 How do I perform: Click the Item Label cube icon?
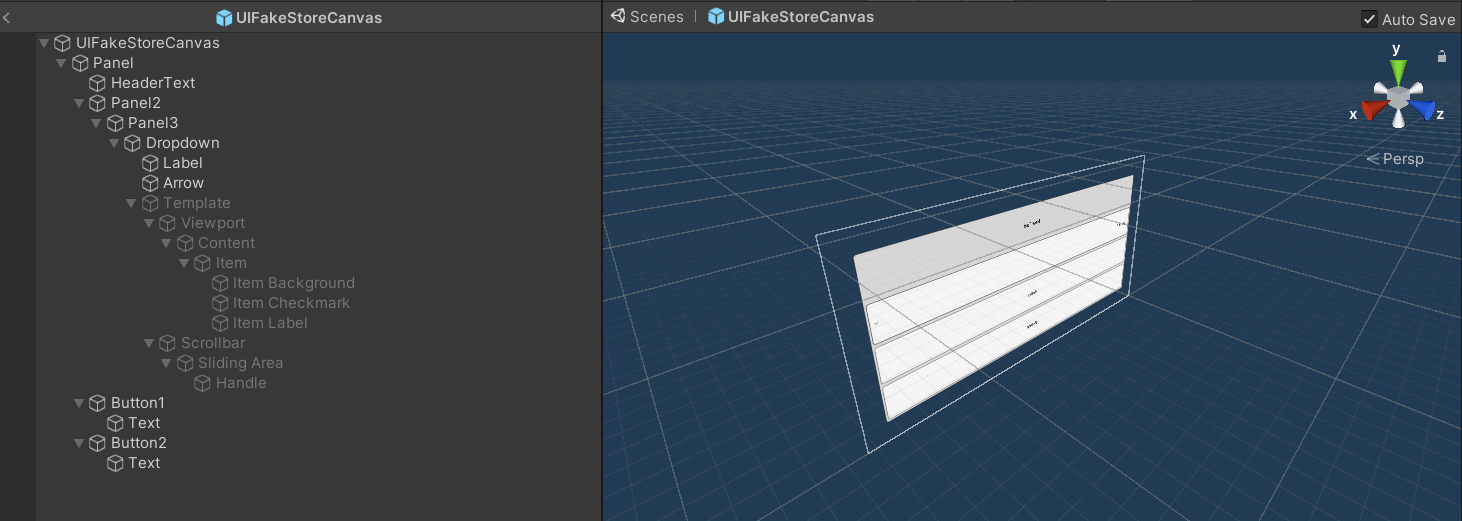click(x=220, y=323)
